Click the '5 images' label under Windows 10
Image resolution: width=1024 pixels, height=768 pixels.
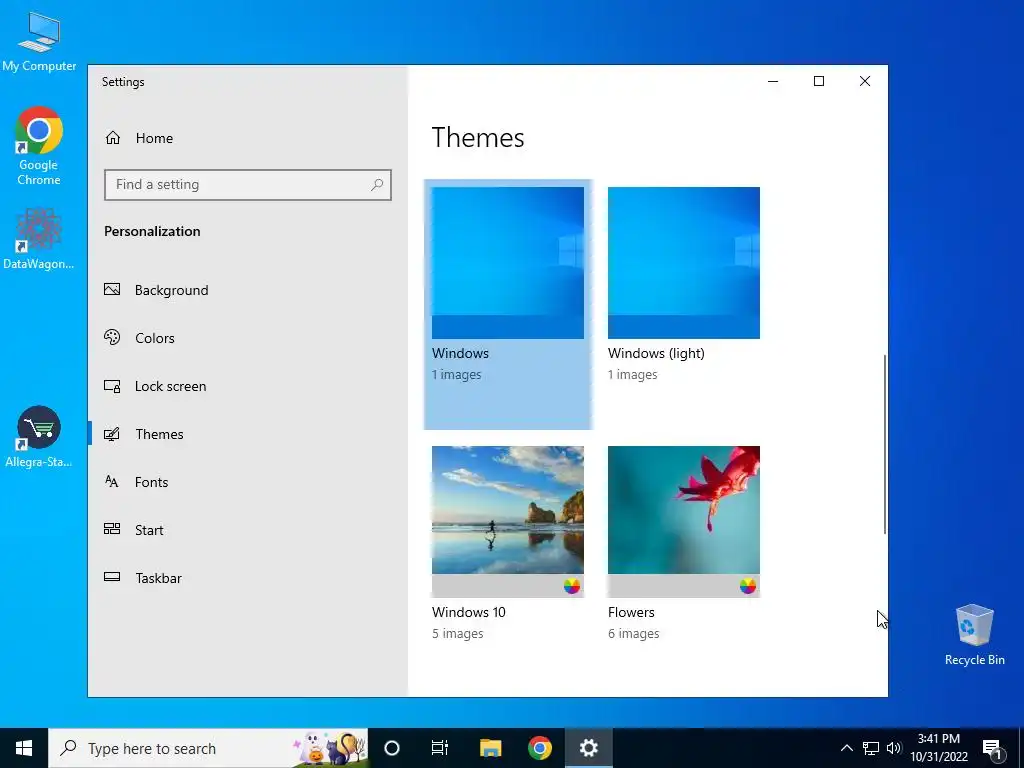458,633
